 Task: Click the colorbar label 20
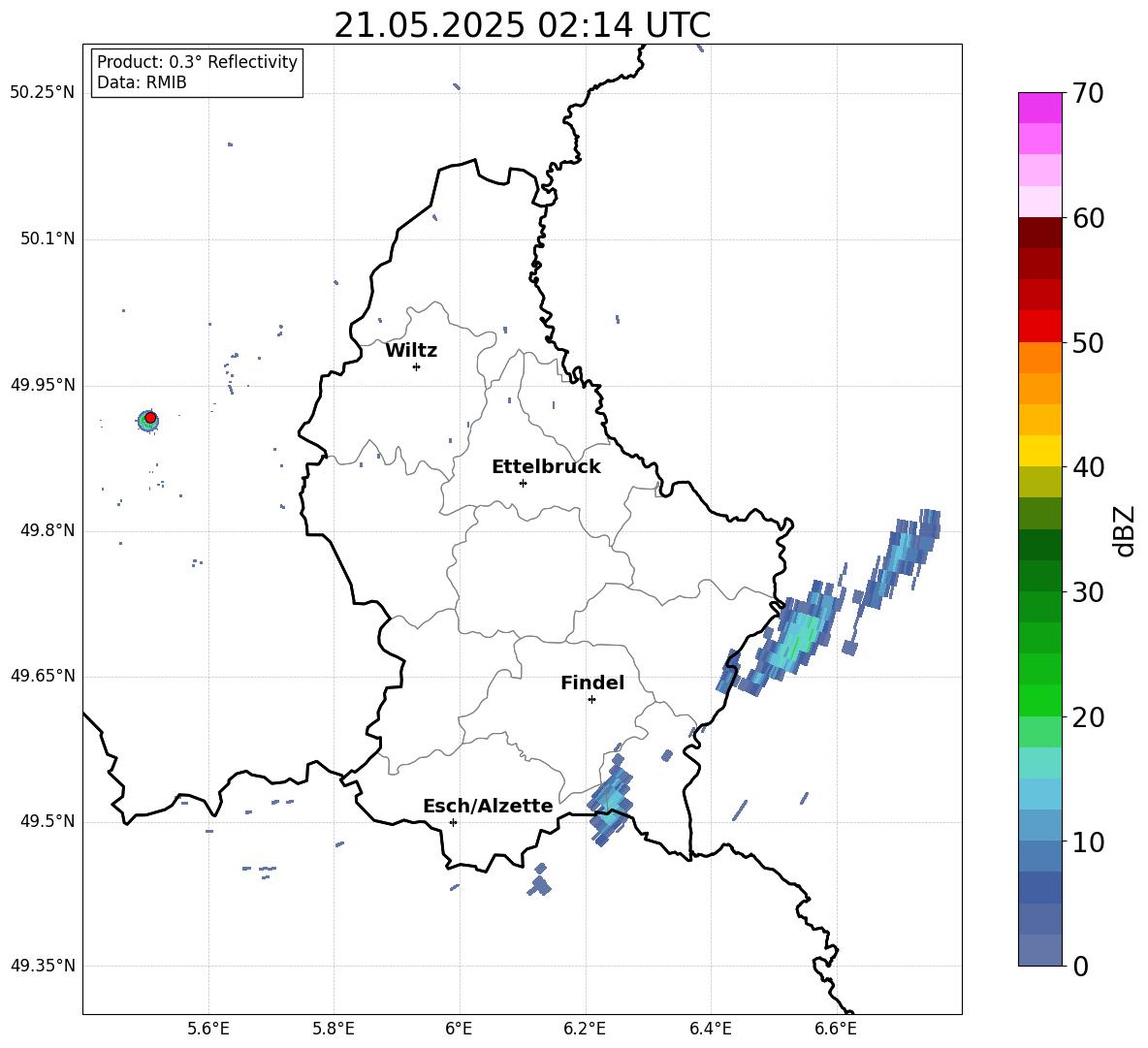click(x=1088, y=717)
